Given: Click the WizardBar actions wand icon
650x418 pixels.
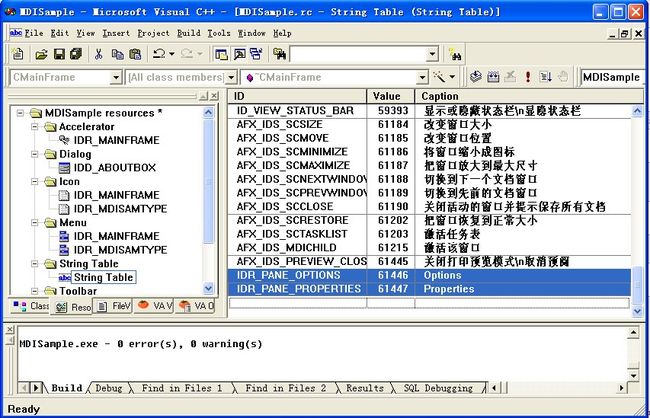Looking at the screenshot, I should point(439,77).
